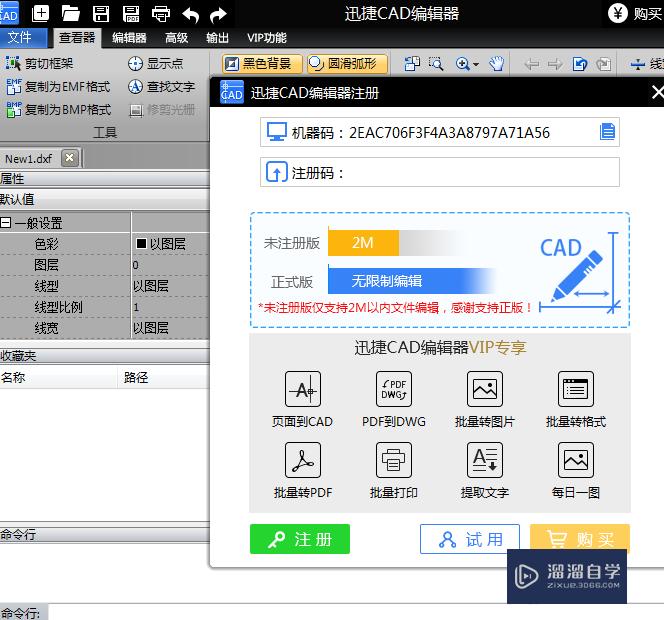The width and height of the screenshot is (664, 620).
Task: Click the Properties (属性) panel header
Action: point(105,179)
